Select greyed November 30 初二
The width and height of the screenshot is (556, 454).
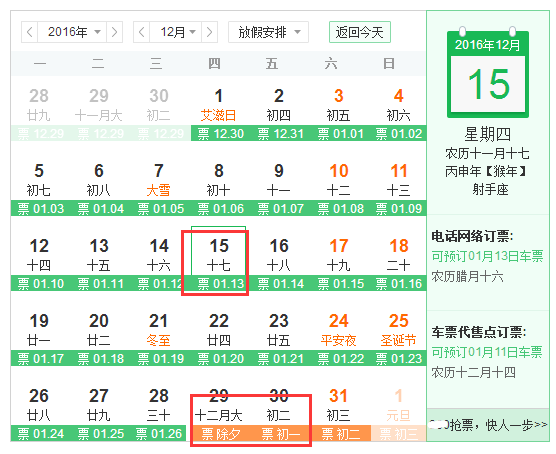pos(159,105)
